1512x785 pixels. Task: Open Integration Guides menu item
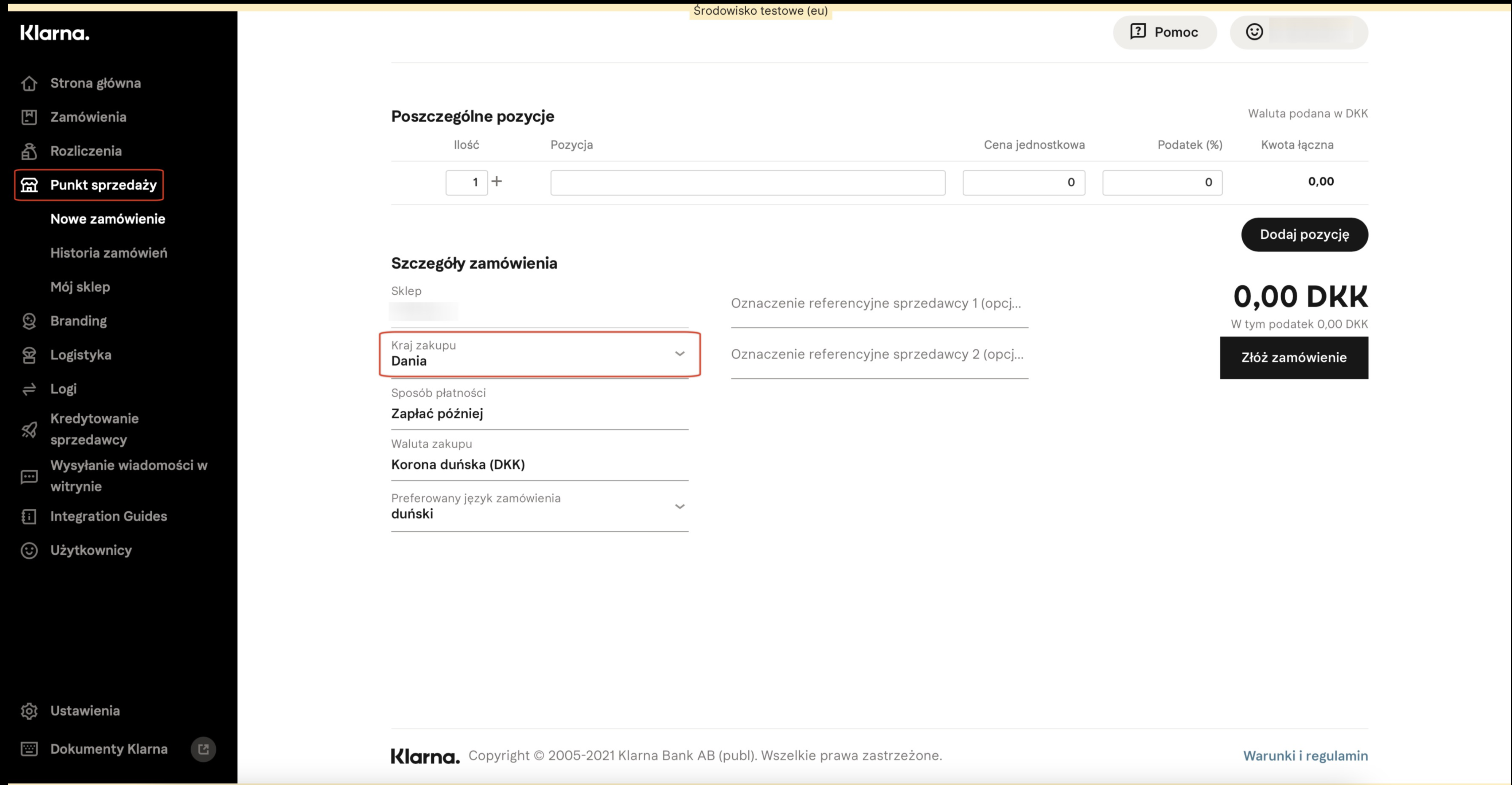click(109, 516)
